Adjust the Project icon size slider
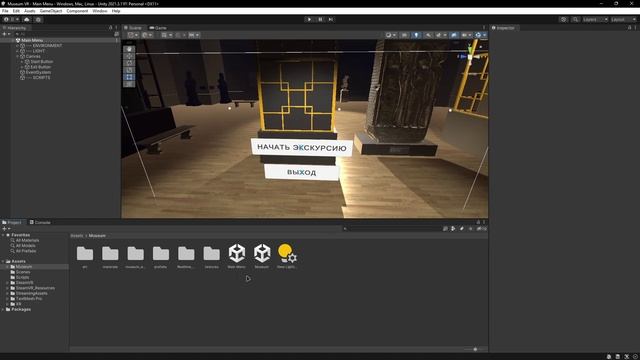 [475, 349]
